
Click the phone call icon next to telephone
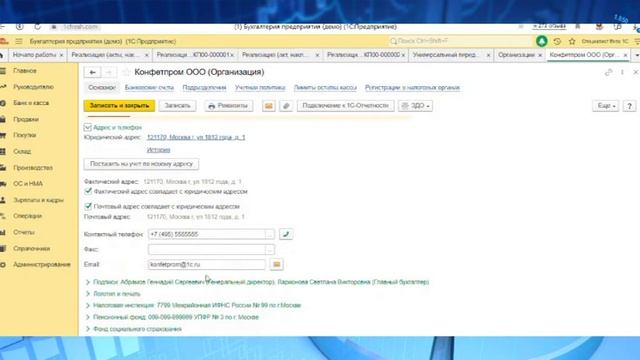coord(286,234)
